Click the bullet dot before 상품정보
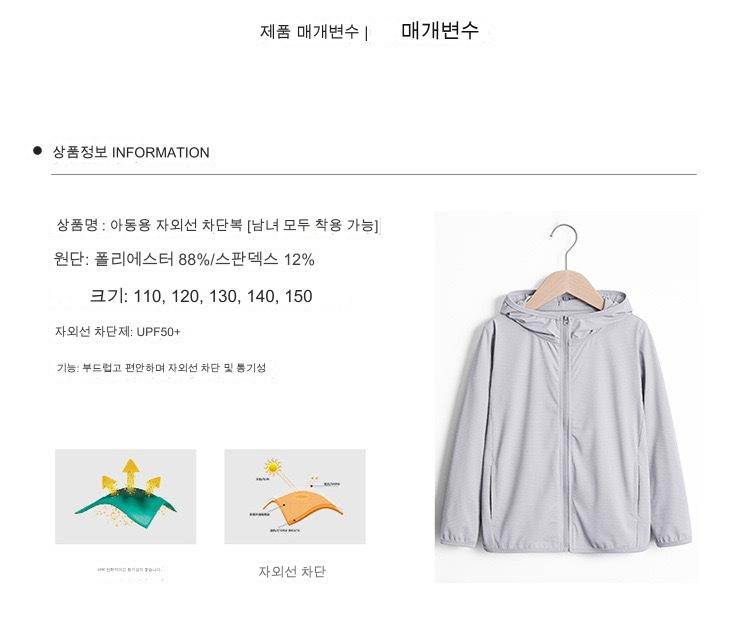 point(37,151)
